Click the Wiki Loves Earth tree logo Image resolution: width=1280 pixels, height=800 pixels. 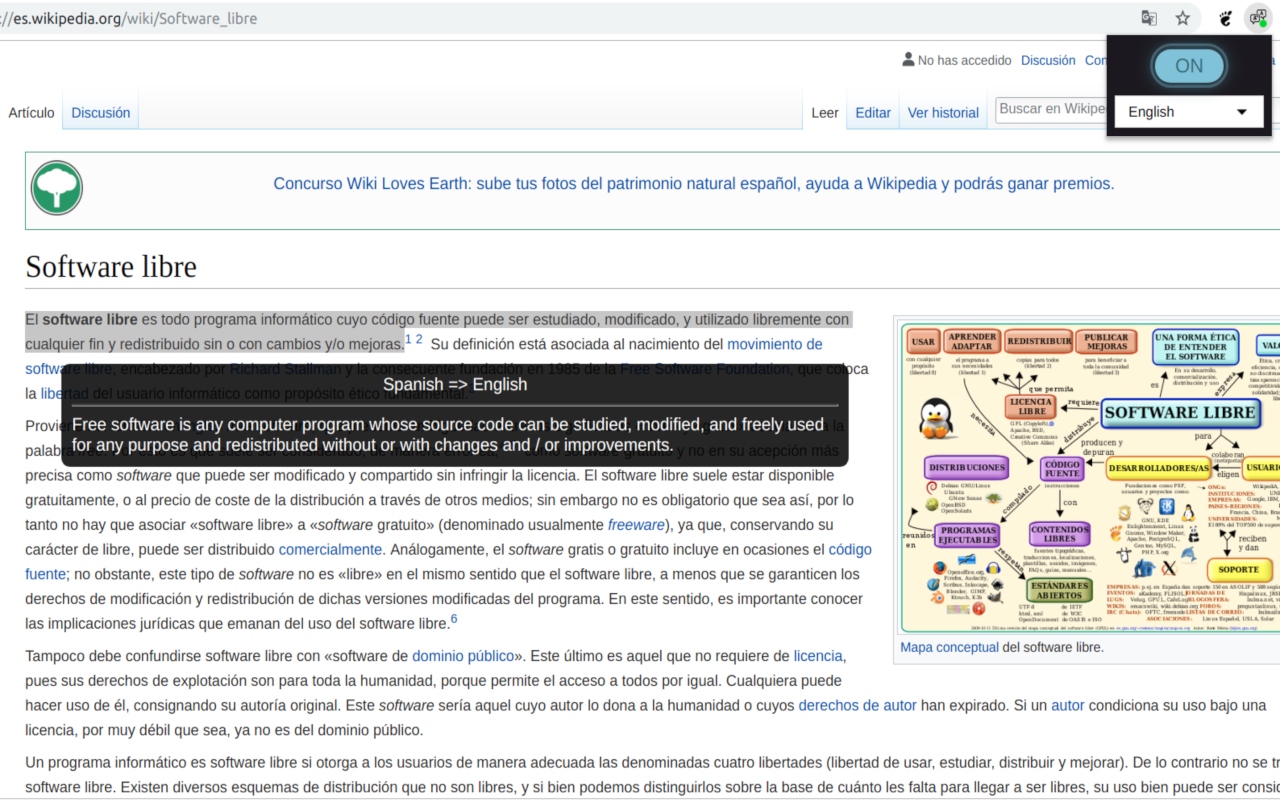[x=56, y=188]
